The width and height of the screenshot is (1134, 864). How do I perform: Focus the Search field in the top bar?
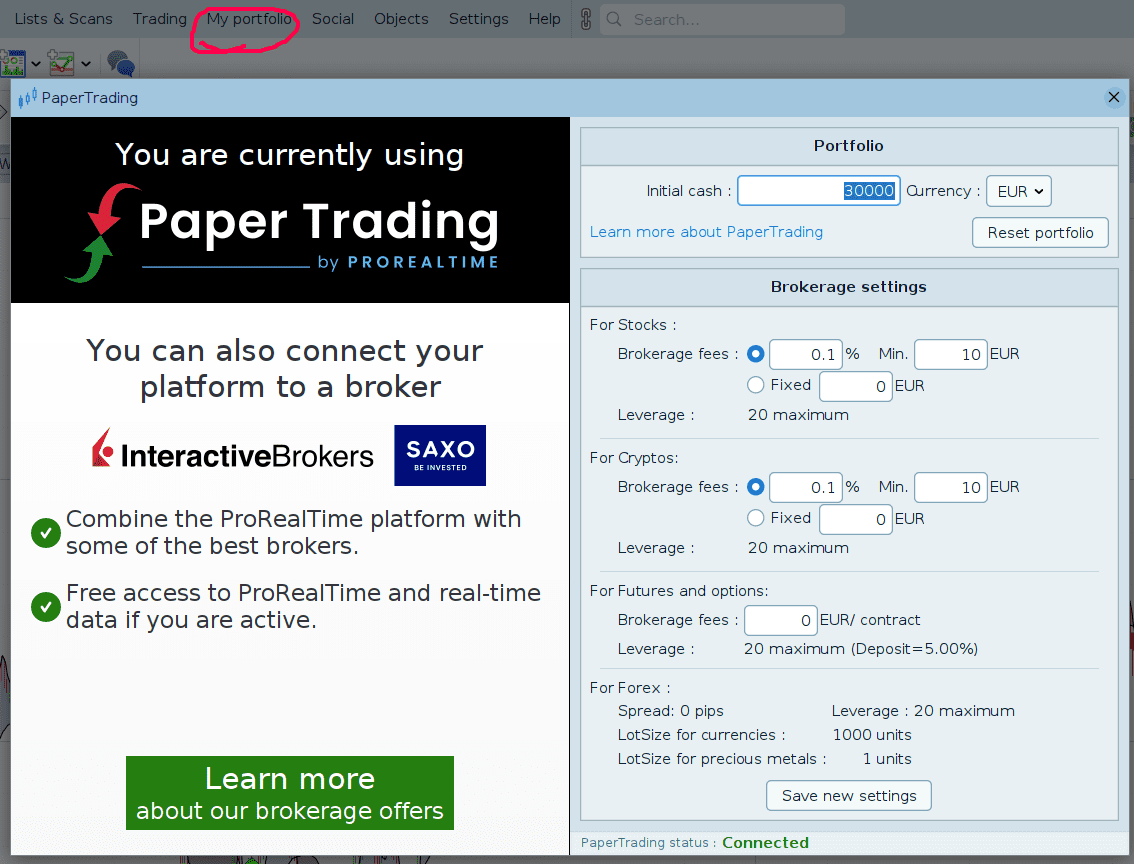pyautogui.click(x=722, y=20)
